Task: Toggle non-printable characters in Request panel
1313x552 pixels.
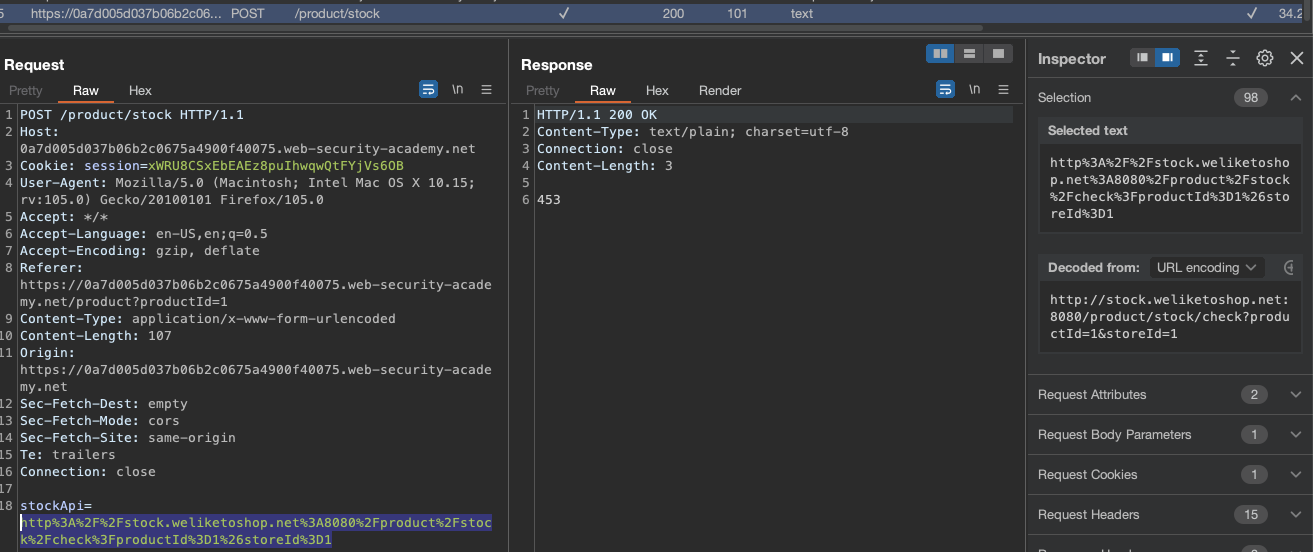Action: coord(457,90)
